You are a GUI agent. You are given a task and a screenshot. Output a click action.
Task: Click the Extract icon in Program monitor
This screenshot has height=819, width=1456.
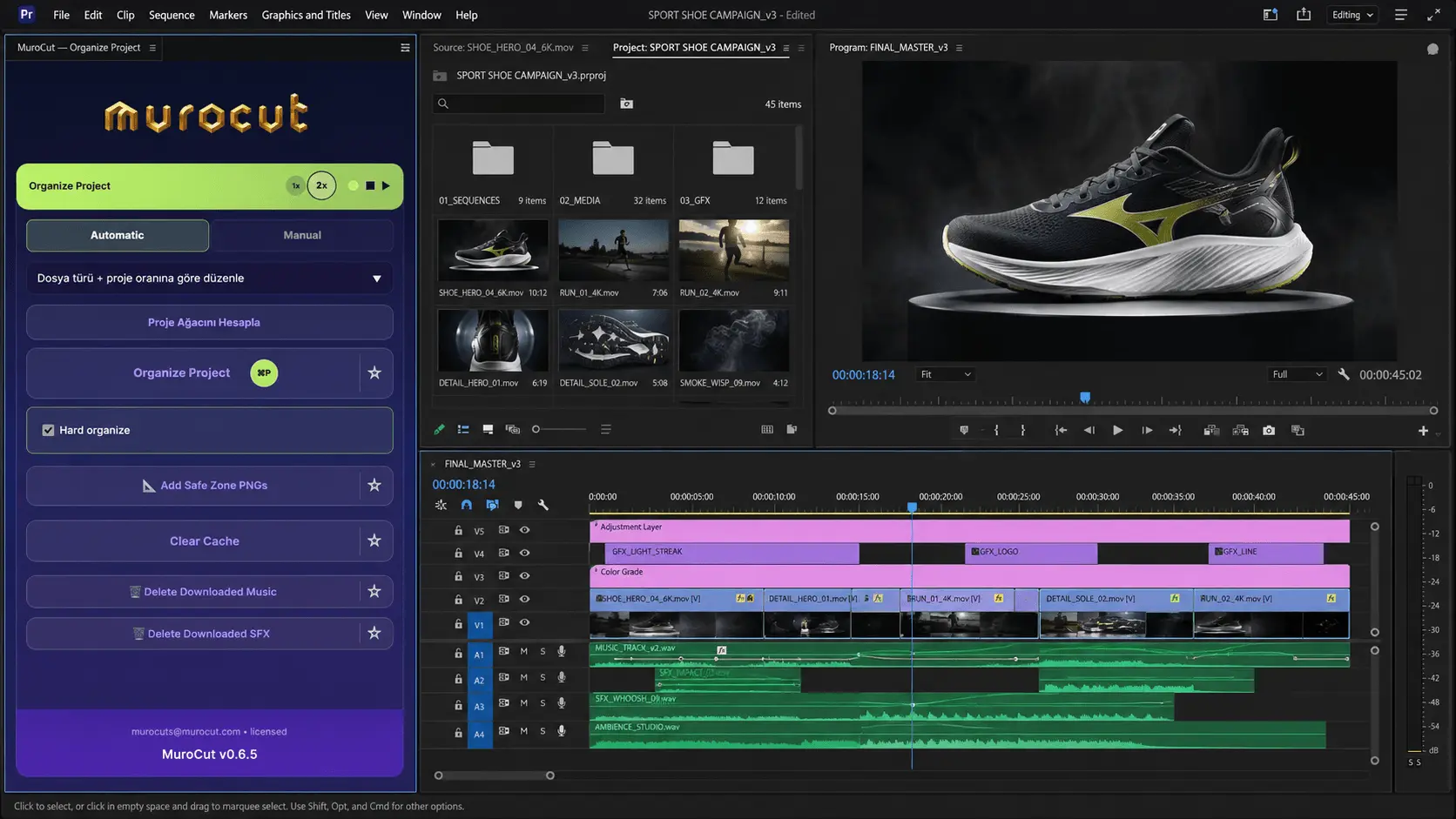[x=1241, y=430]
